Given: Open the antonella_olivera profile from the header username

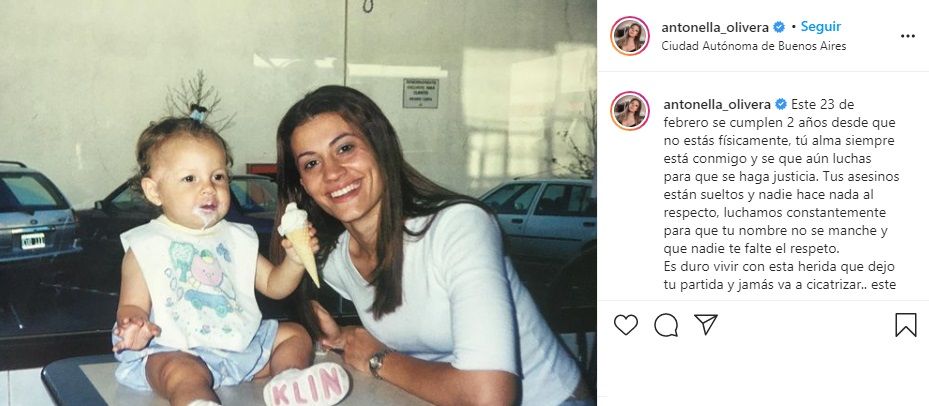Looking at the screenshot, I should tap(715, 27).
